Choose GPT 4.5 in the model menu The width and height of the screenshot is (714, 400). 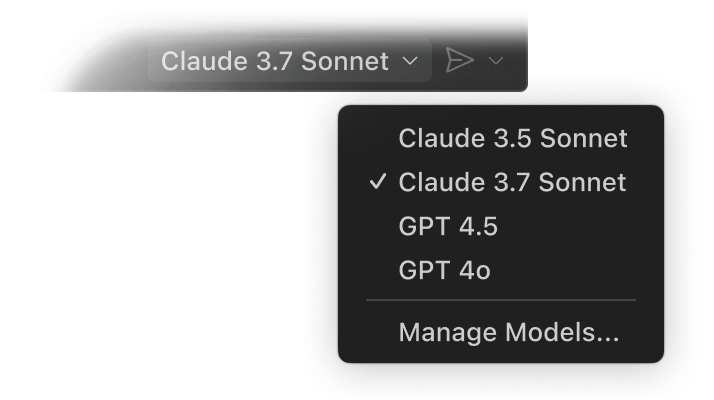(448, 226)
